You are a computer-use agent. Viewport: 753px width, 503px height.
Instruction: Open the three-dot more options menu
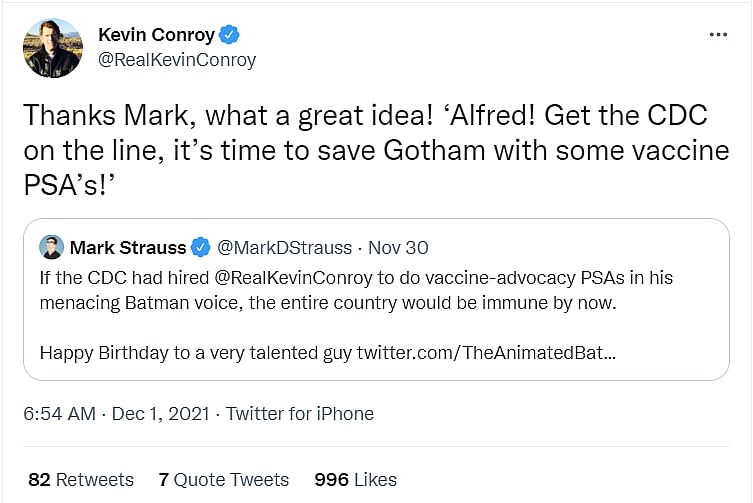coord(718,34)
